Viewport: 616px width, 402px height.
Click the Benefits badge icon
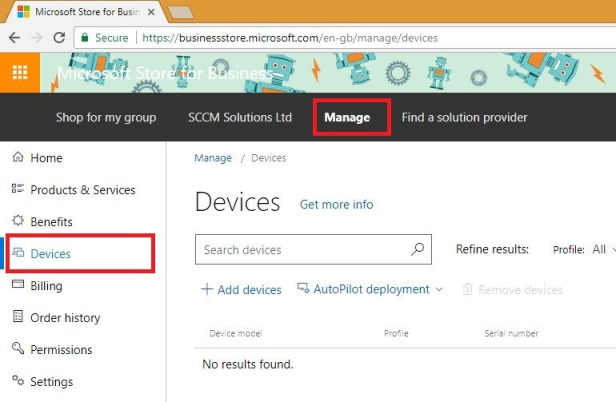tap(17, 222)
